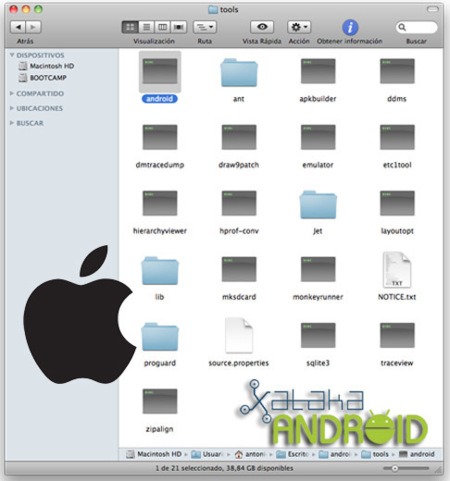Select the sqlite3 executable icon
The width and height of the screenshot is (450, 481).
(x=318, y=335)
